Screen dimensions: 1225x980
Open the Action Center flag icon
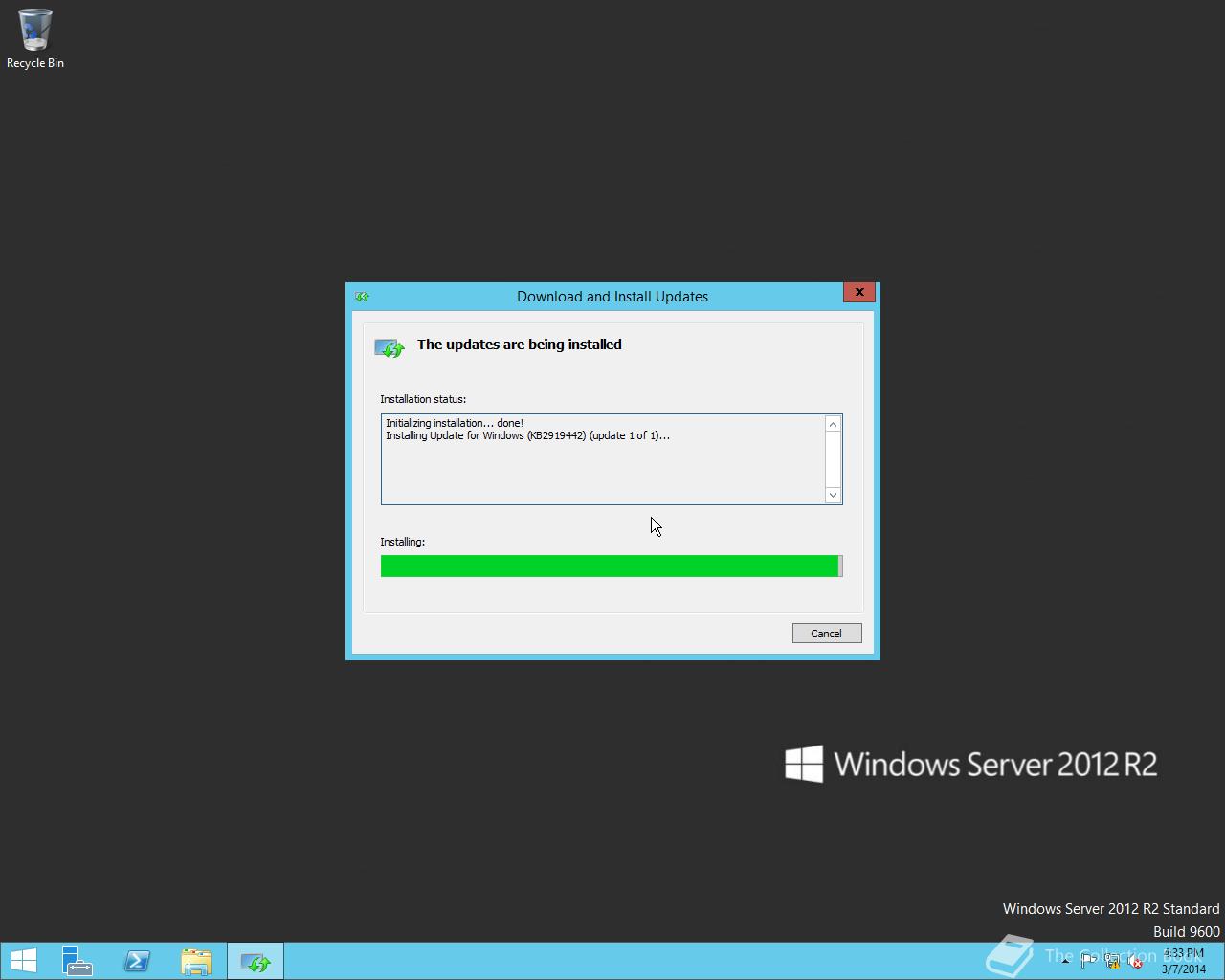click(1088, 962)
